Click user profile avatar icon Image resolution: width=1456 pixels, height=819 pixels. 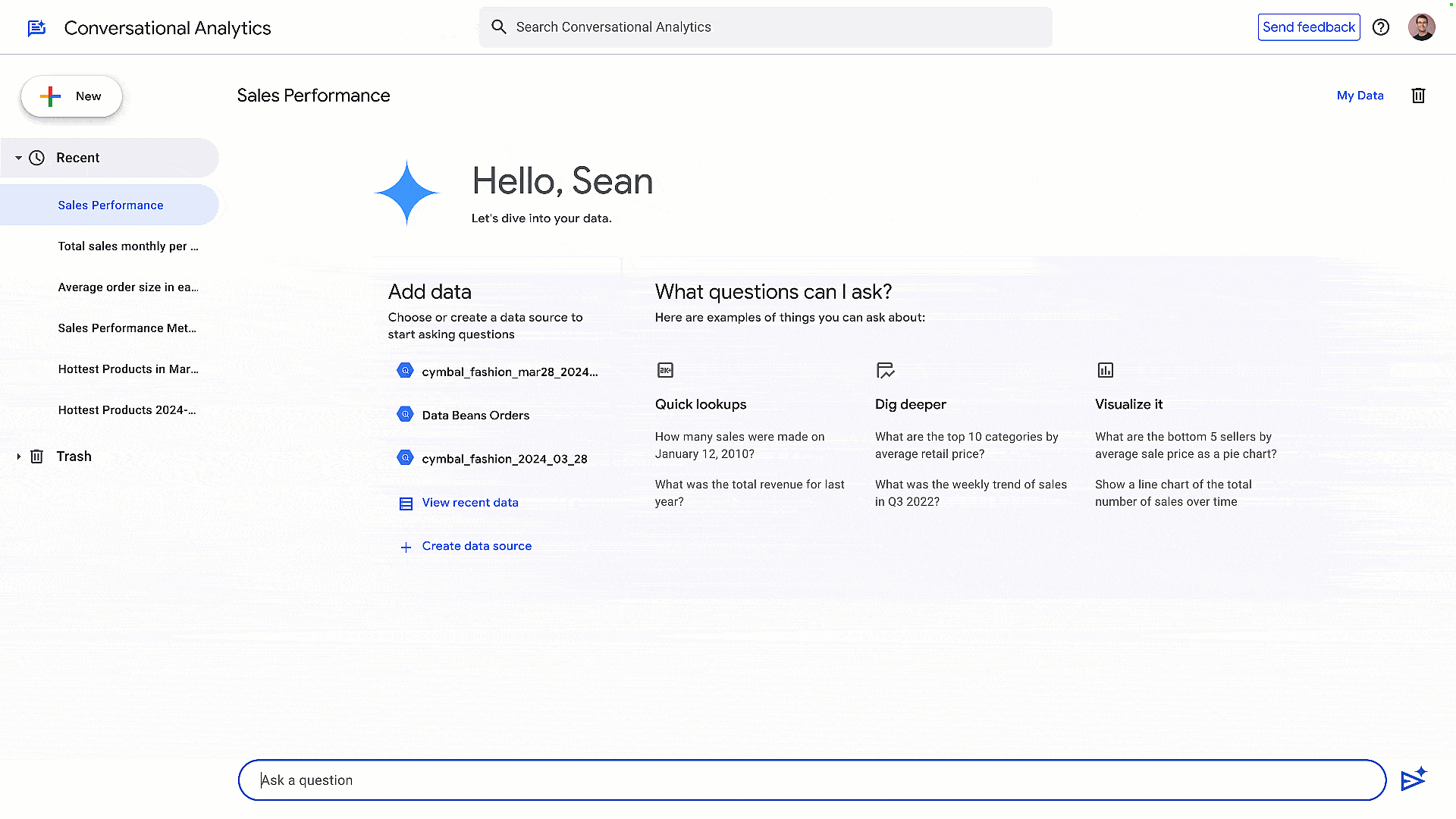pyautogui.click(x=1421, y=27)
